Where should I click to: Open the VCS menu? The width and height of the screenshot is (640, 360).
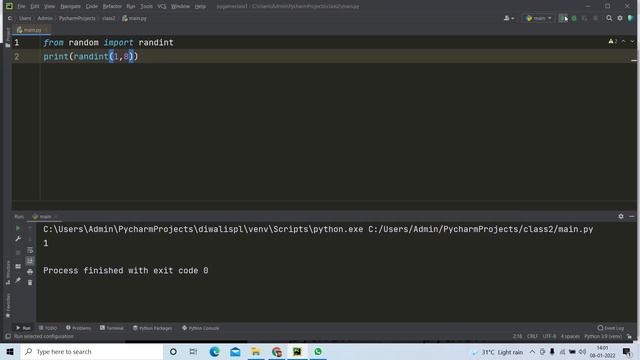click(x=162, y=7)
